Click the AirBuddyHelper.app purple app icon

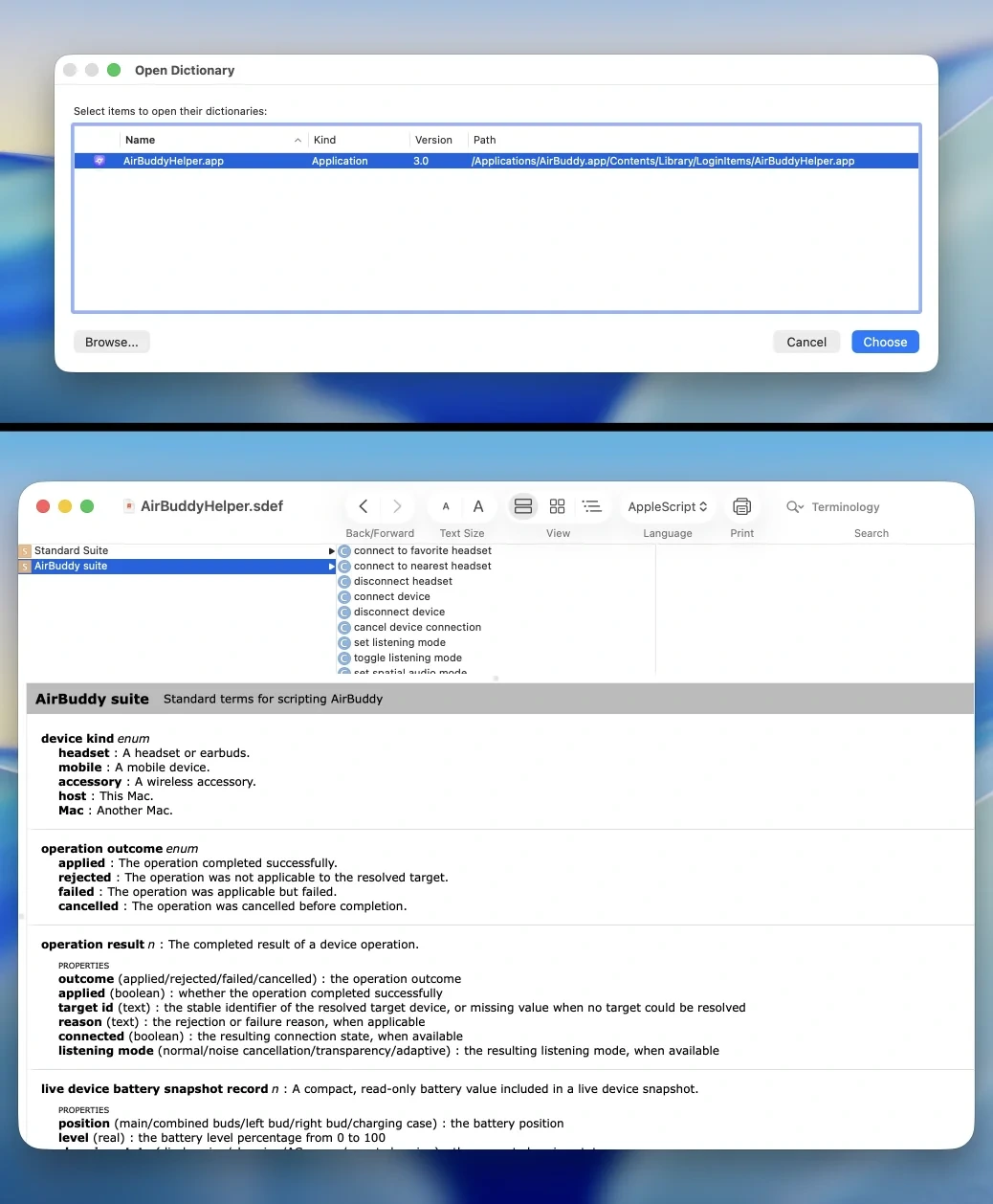[x=99, y=161]
